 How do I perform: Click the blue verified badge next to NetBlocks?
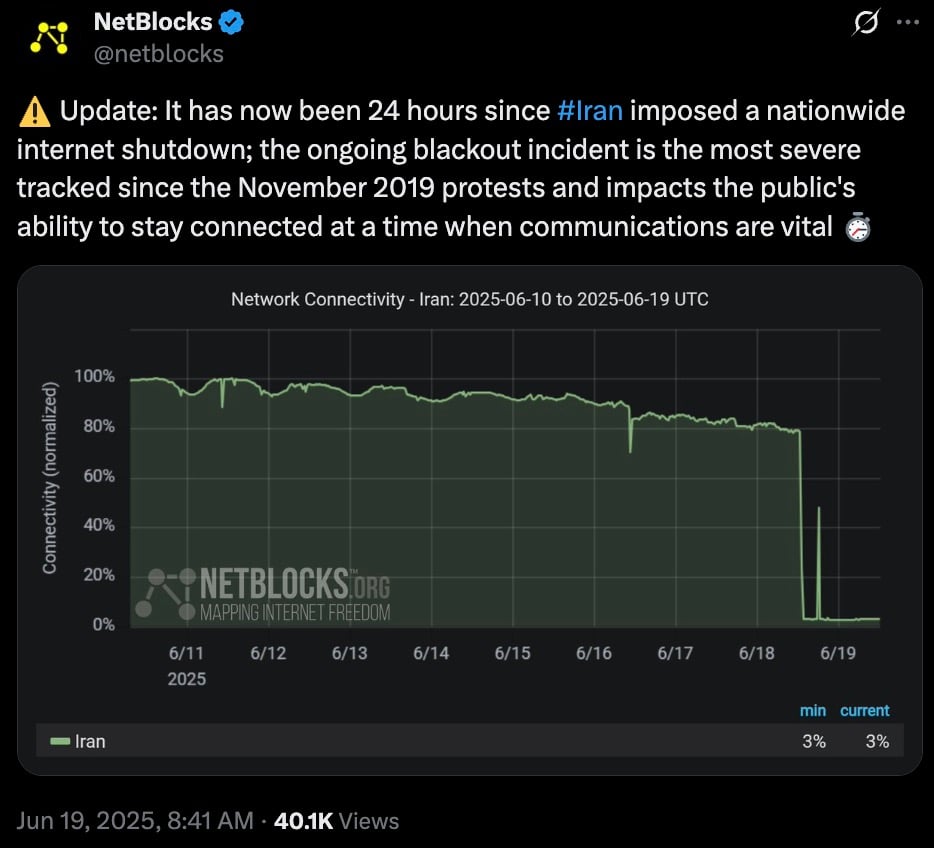[x=231, y=20]
